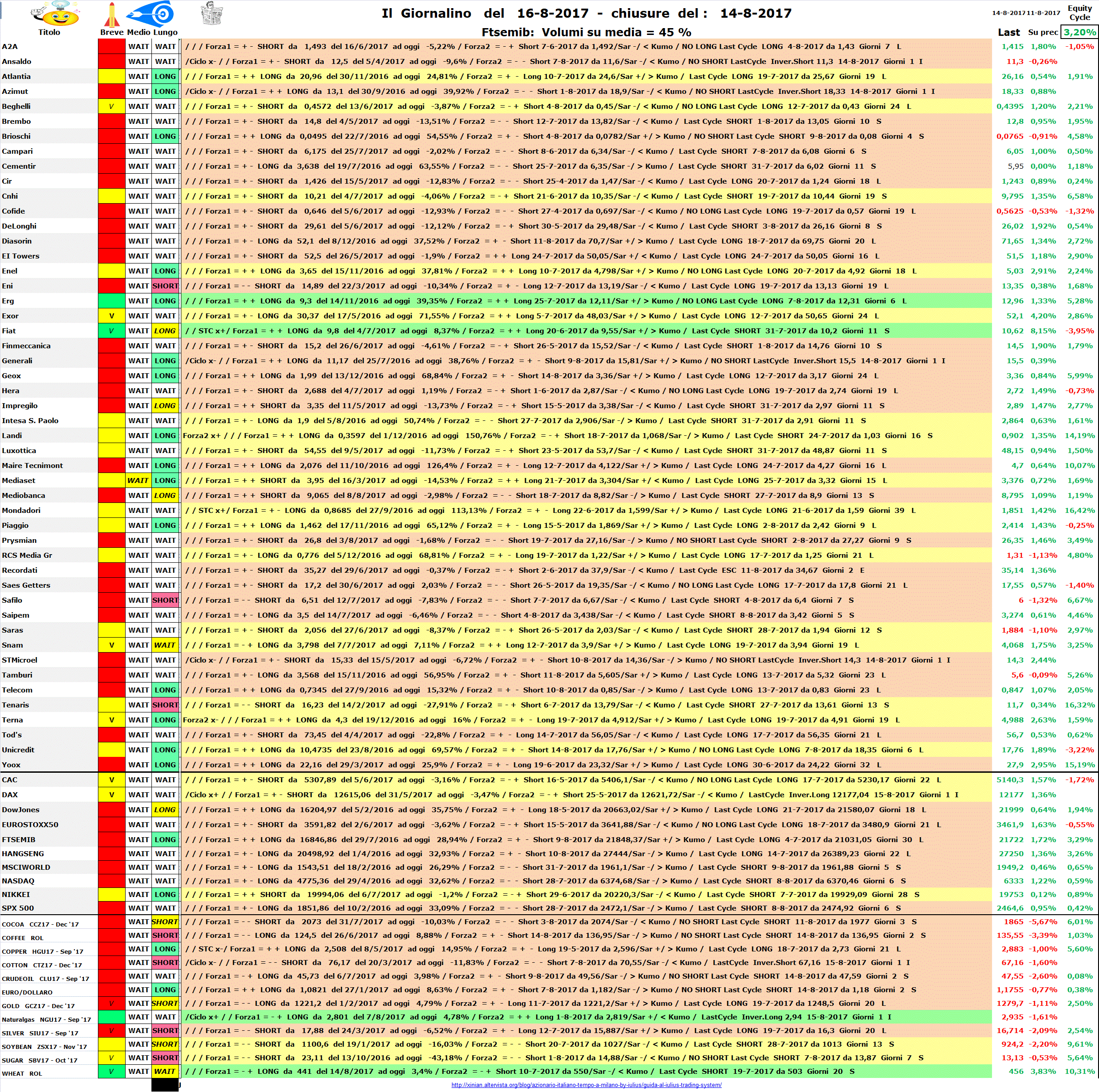Screen dimensions: 1099x1092
Task: Click the Naturalgas Ciclo x+ description row
Action: [587, 1017]
